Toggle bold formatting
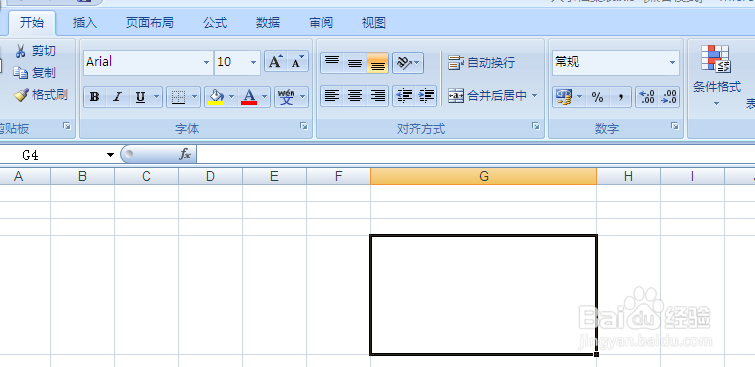Viewport: 755px width, 367px height. [x=94, y=97]
